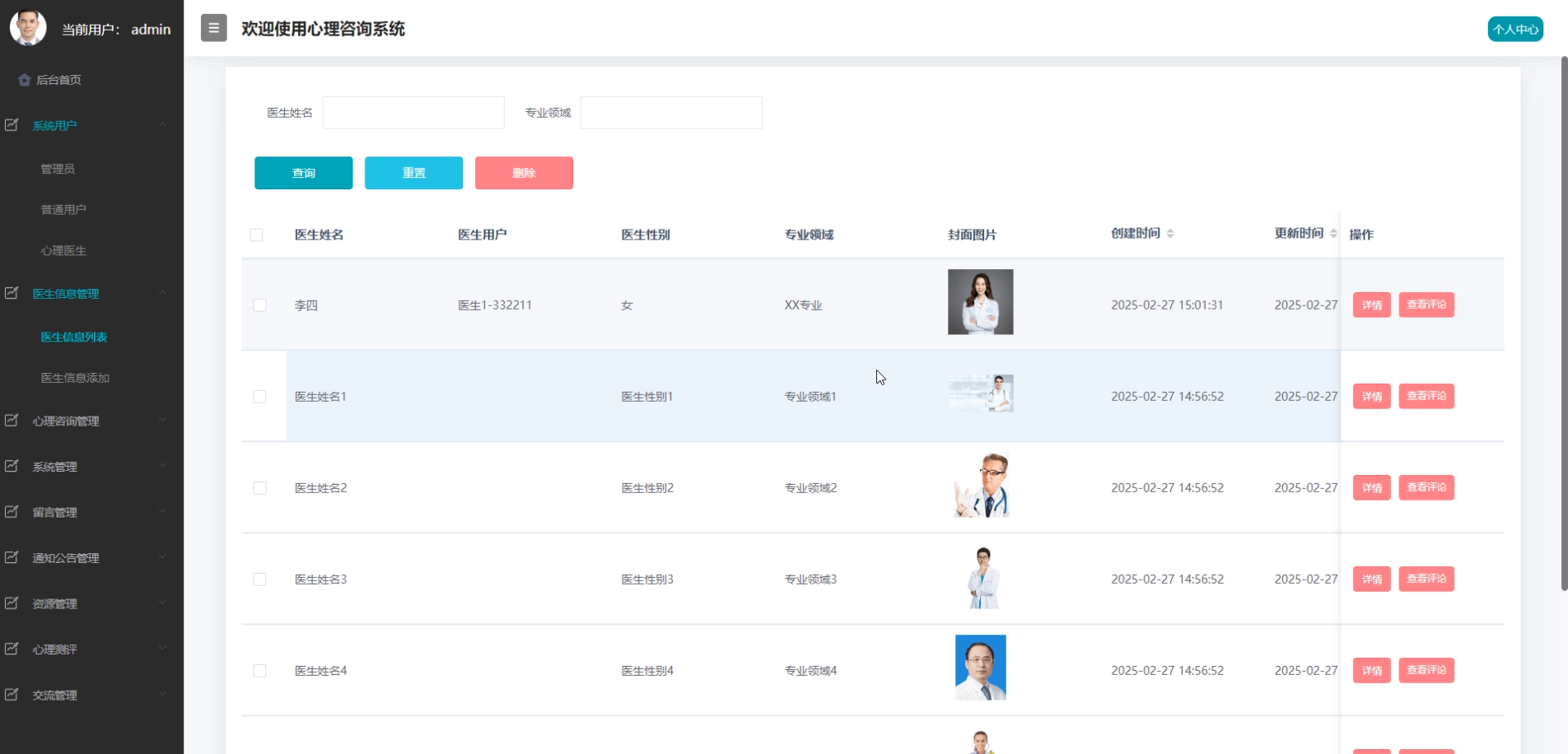Click 查看评论 for row 李四

pos(1426,305)
